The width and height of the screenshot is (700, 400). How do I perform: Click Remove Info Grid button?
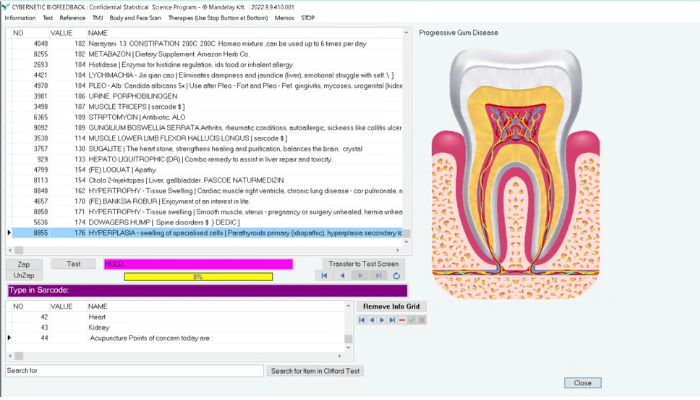pos(393,306)
